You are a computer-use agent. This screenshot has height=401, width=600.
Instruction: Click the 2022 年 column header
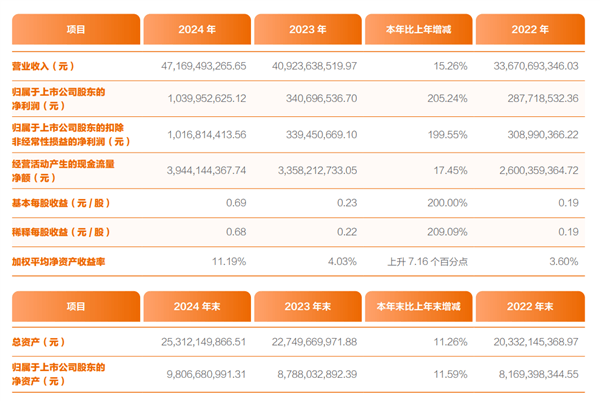click(x=529, y=29)
